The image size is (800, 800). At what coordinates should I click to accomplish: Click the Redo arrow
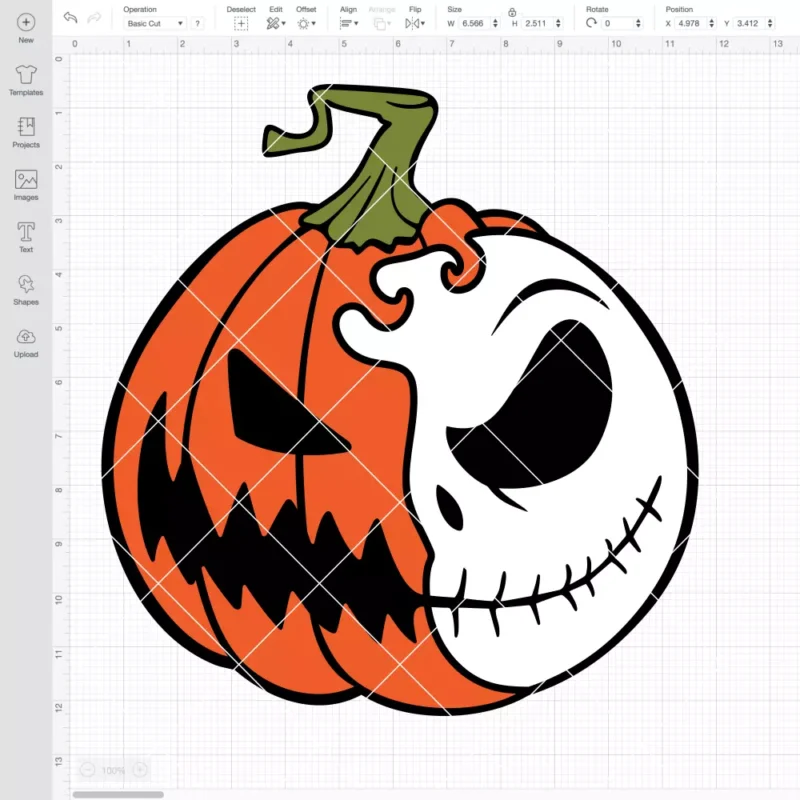[94, 18]
